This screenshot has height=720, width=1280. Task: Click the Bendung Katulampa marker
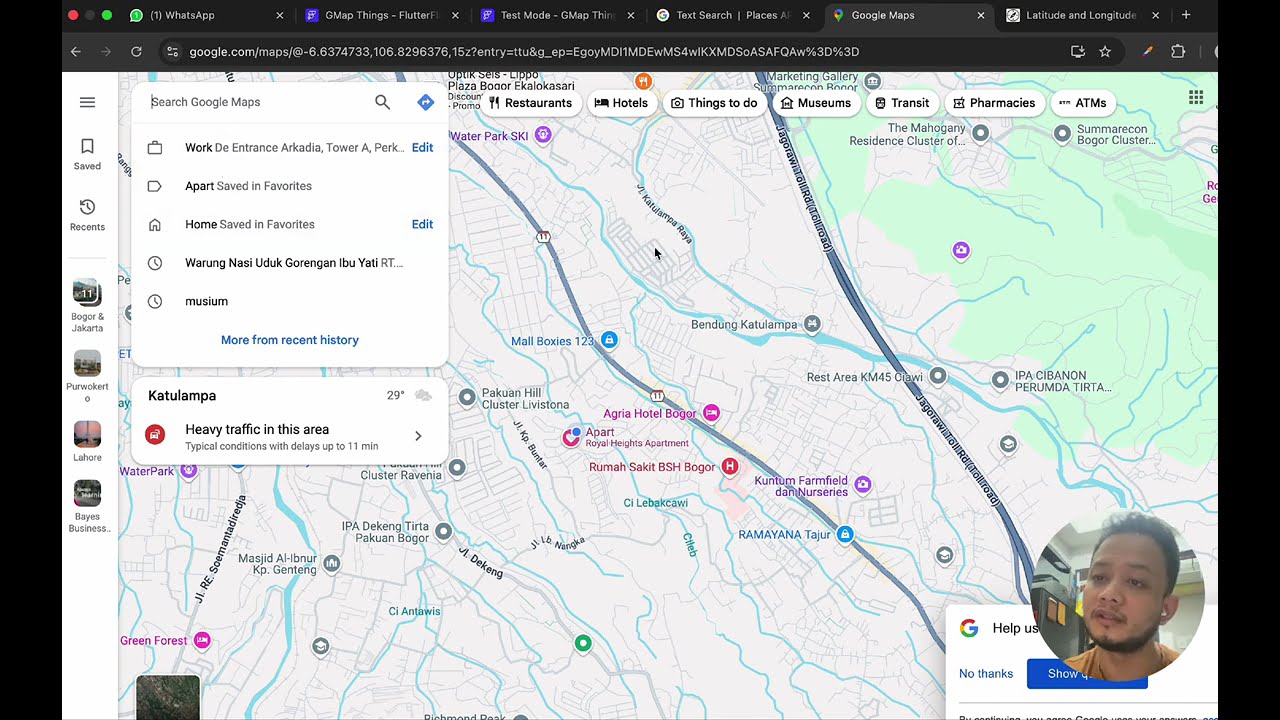[x=812, y=324]
